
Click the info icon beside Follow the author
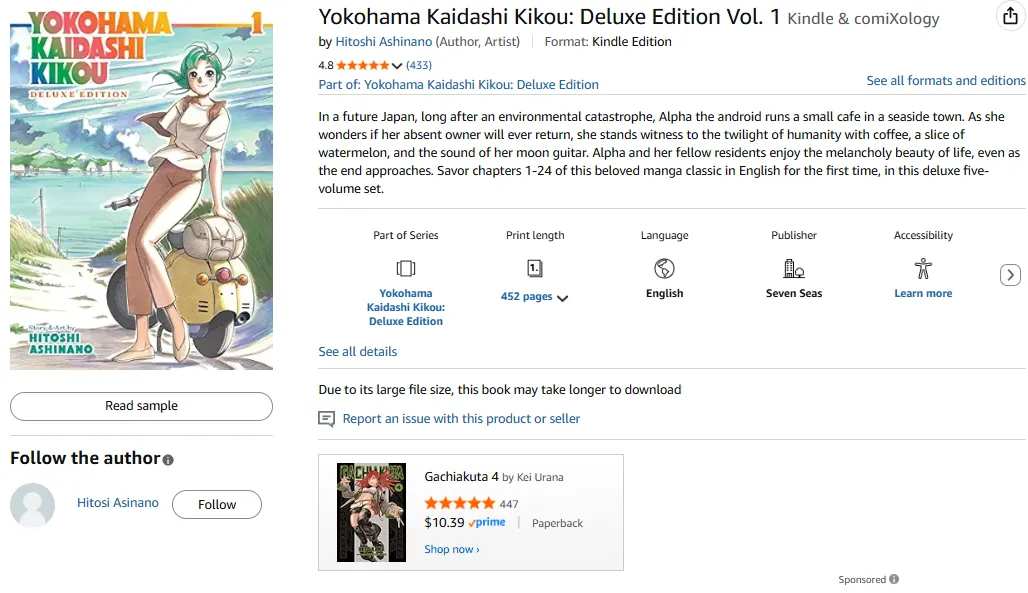pyautogui.click(x=168, y=460)
